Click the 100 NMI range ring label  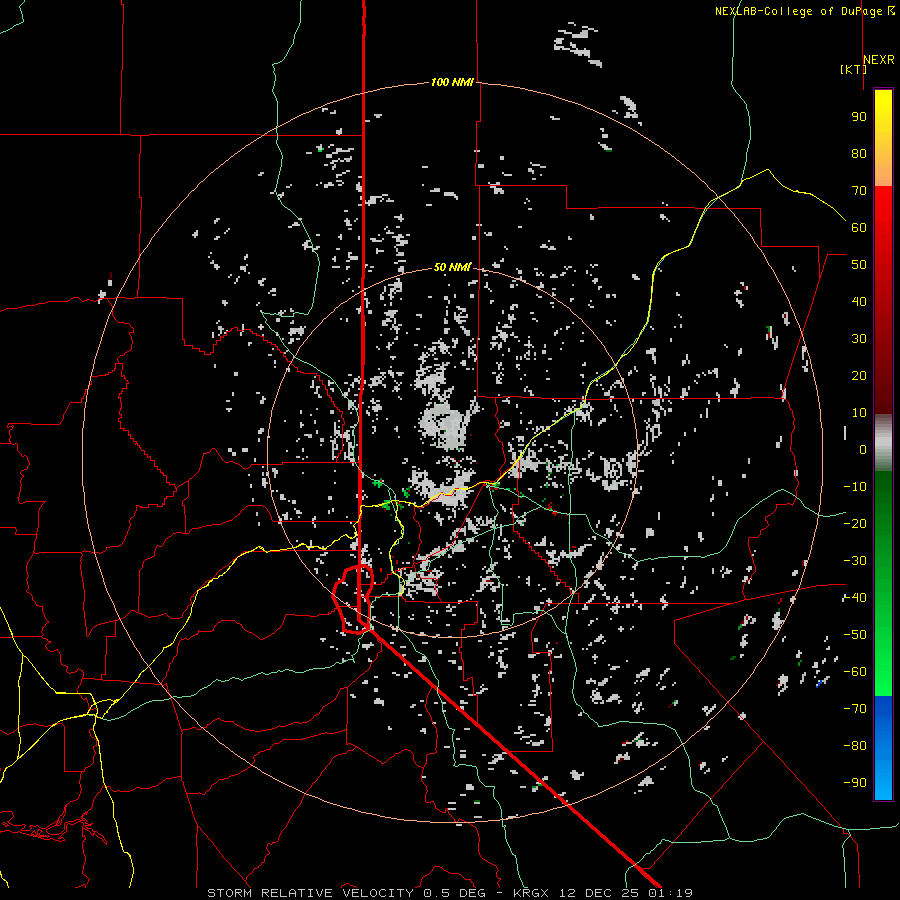point(452,82)
